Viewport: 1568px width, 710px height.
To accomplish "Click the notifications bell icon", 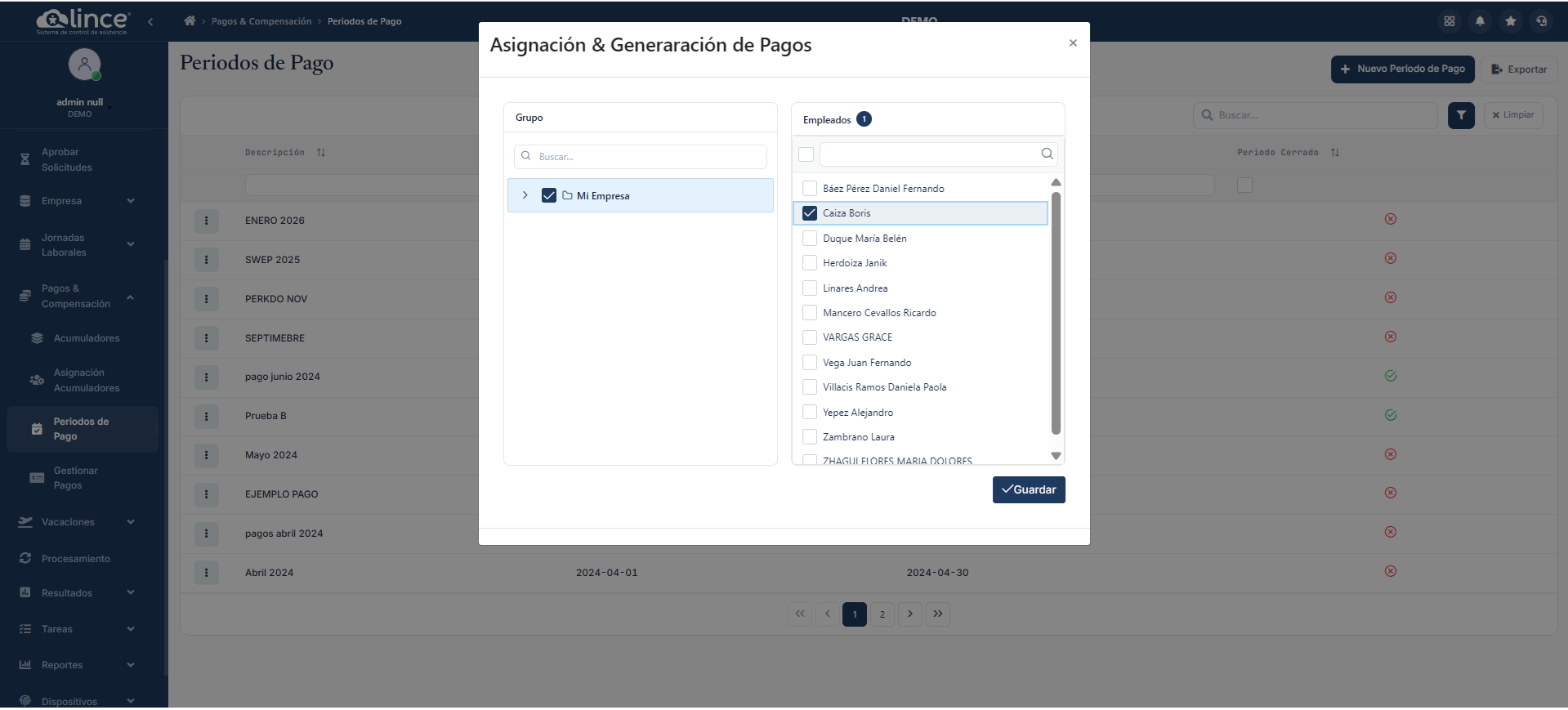I will (1480, 21).
